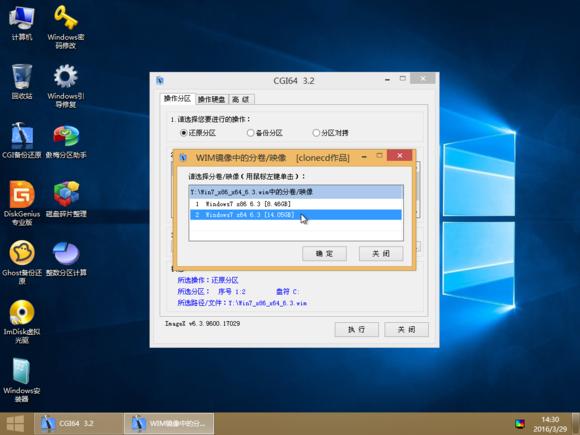Click the color tray icon in taskbar
The height and width of the screenshot is (435, 580).
(x=520, y=424)
